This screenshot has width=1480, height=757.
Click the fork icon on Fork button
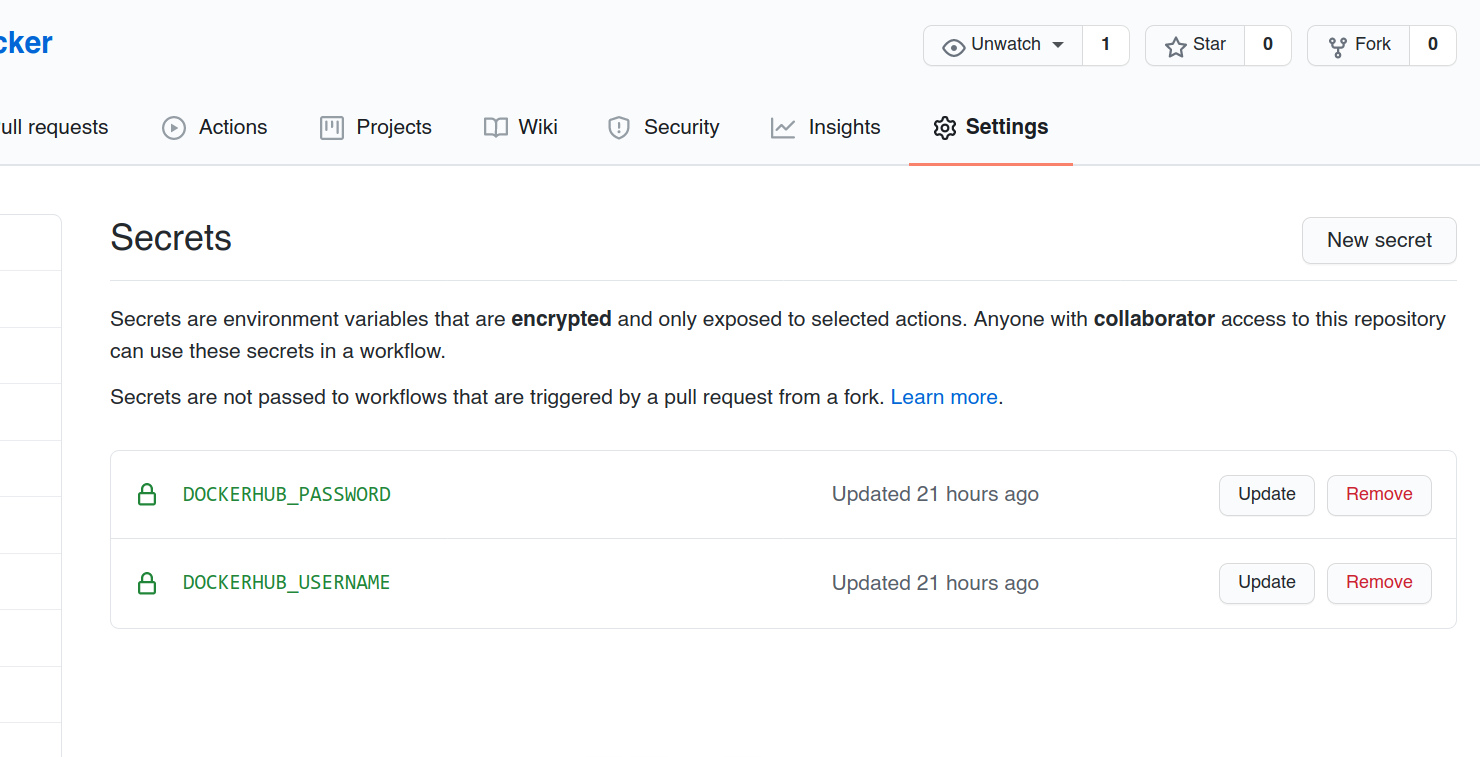pos(1337,46)
